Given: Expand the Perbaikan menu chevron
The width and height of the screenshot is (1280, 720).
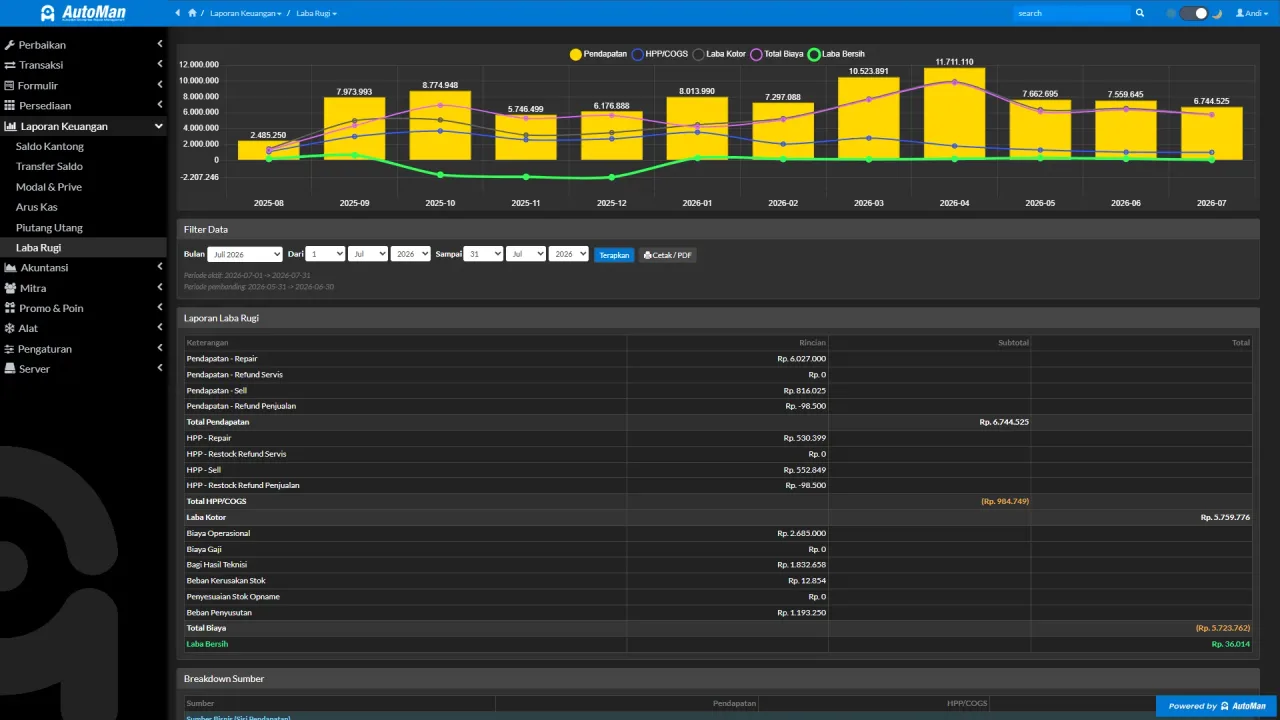Looking at the screenshot, I should click(160, 44).
